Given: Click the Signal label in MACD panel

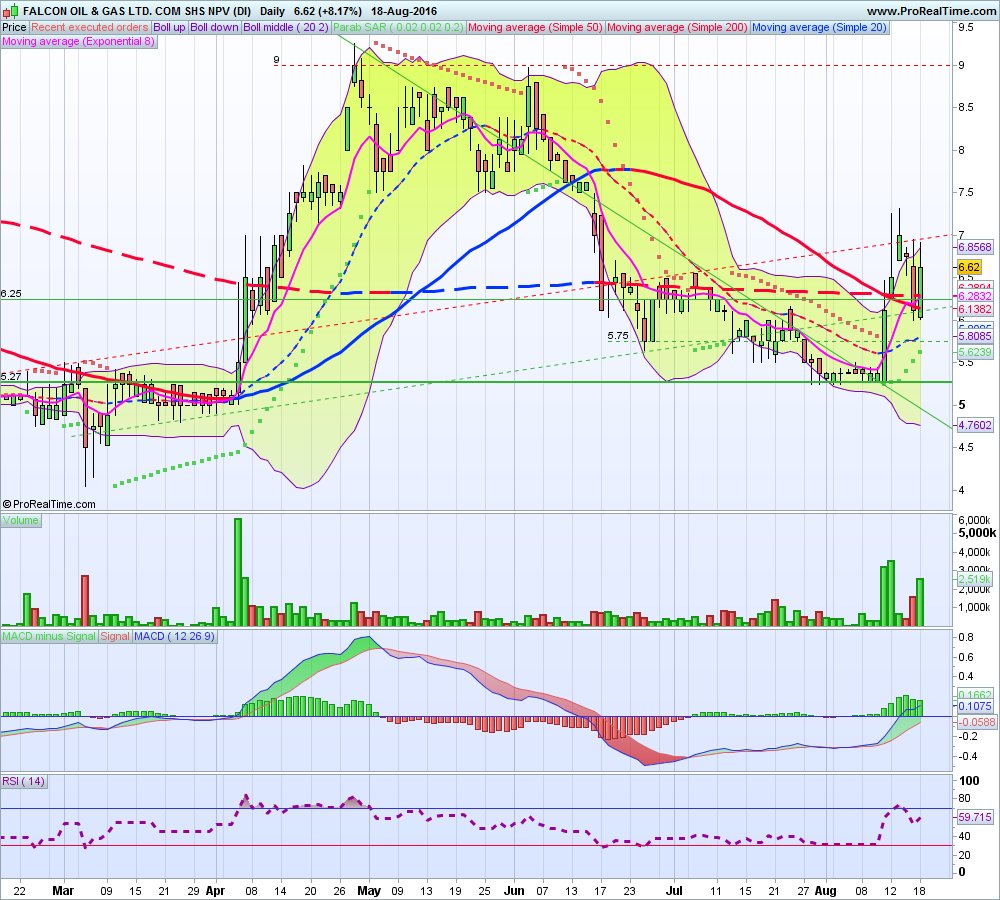Looking at the screenshot, I should pyautogui.click(x=115, y=637).
